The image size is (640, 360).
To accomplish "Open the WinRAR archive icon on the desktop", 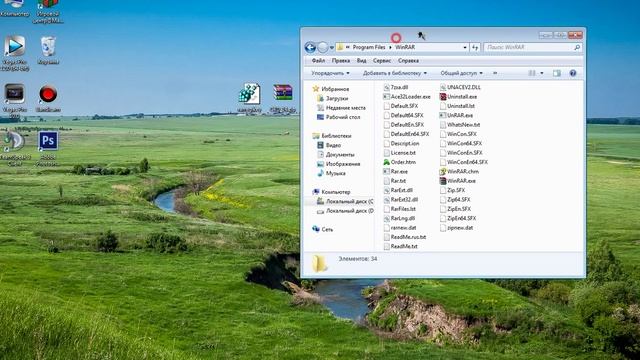I will (x=282, y=92).
